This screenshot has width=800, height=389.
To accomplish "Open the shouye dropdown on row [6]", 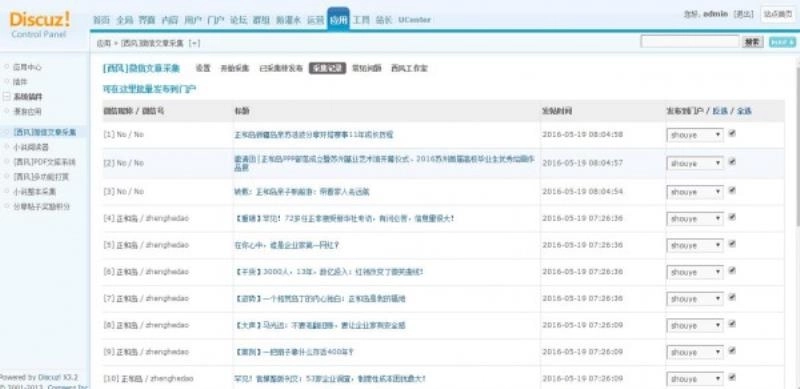I will pyautogui.click(x=695, y=272).
